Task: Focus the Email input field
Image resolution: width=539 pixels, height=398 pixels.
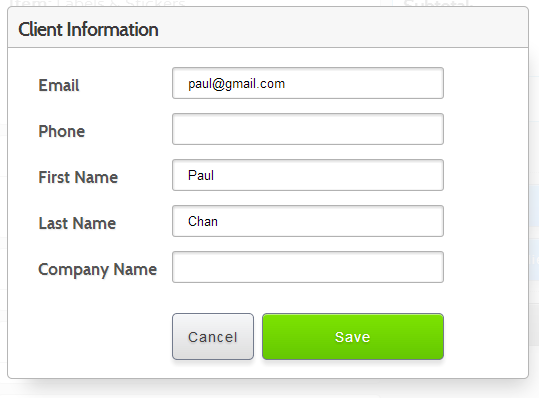Action: pos(308,83)
